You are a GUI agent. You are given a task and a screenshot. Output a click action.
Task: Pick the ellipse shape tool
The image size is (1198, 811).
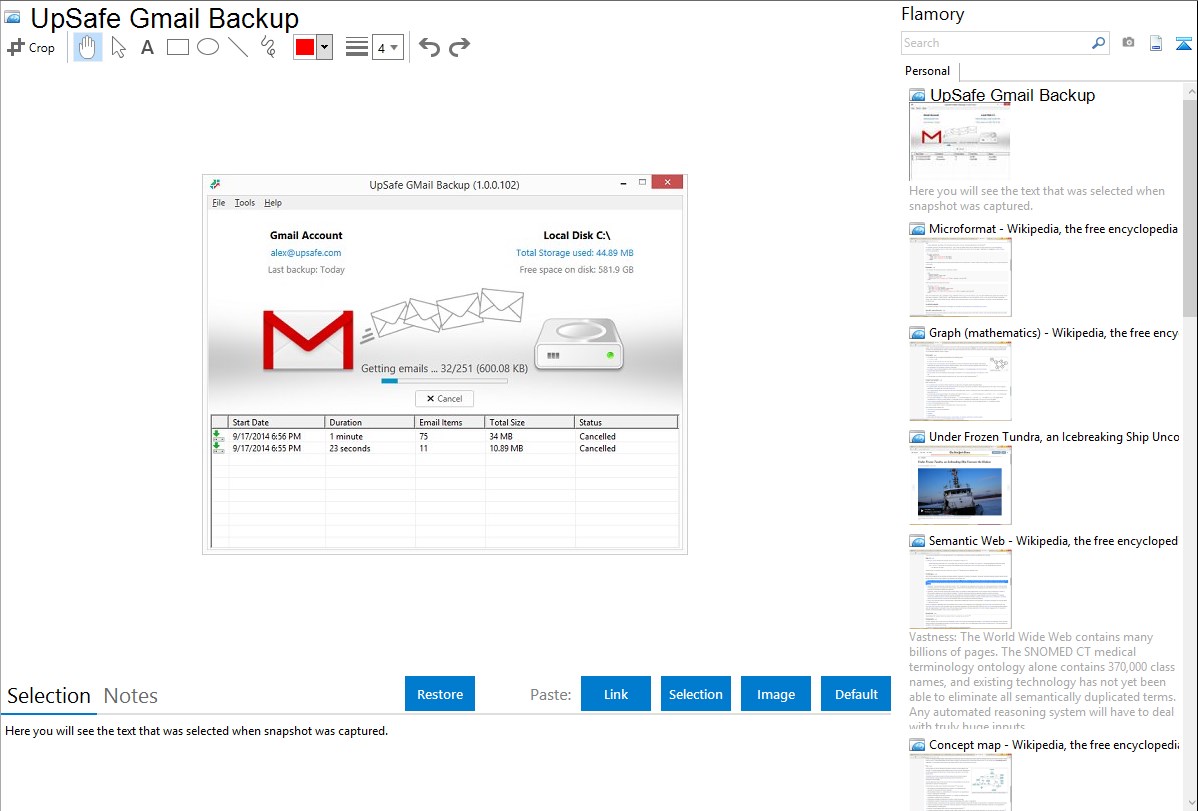[x=208, y=47]
